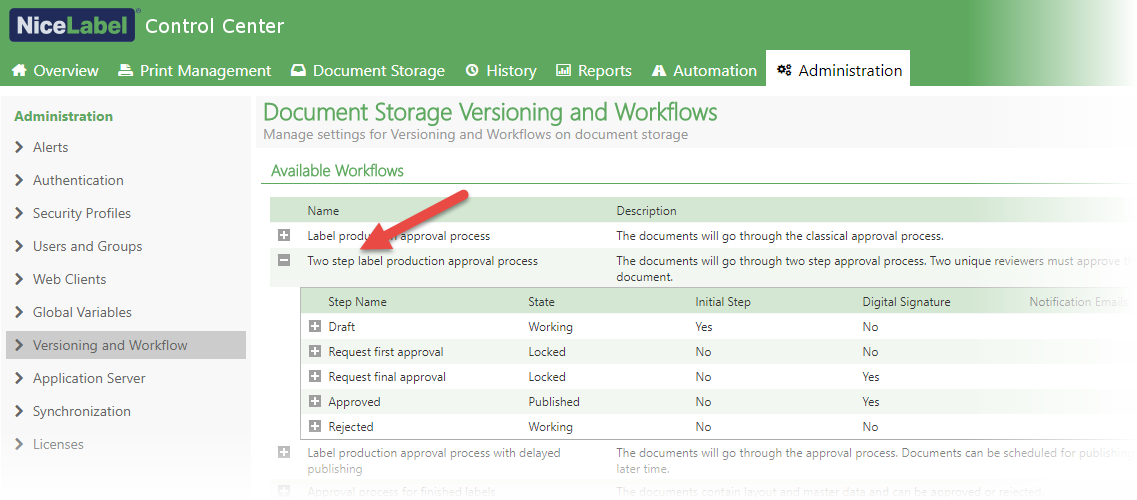Expand the Draft step row
The image size is (1137, 500).
pyautogui.click(x=315, y=327)
